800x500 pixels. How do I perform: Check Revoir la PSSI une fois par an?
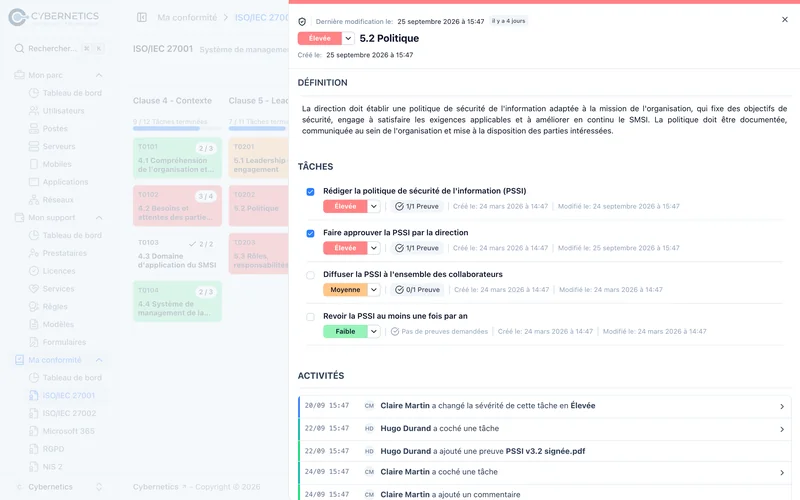point(310,317)
